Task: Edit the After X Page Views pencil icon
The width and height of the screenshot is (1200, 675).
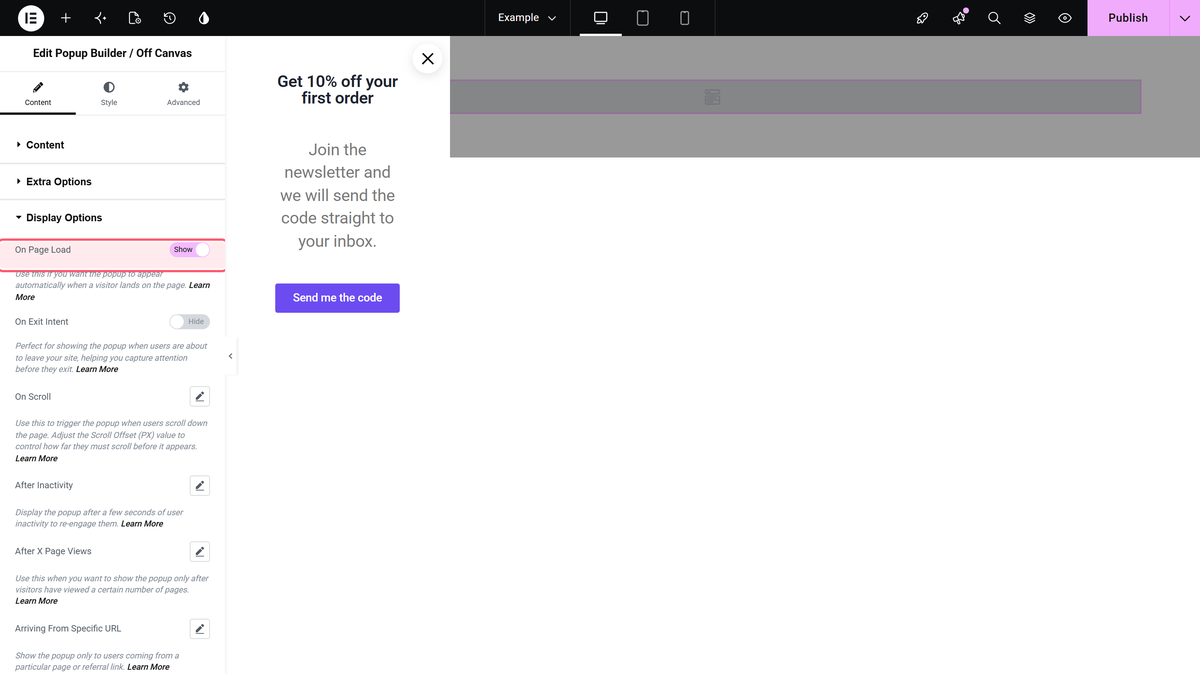Action: pyautogui.click(x=200, y=552)
